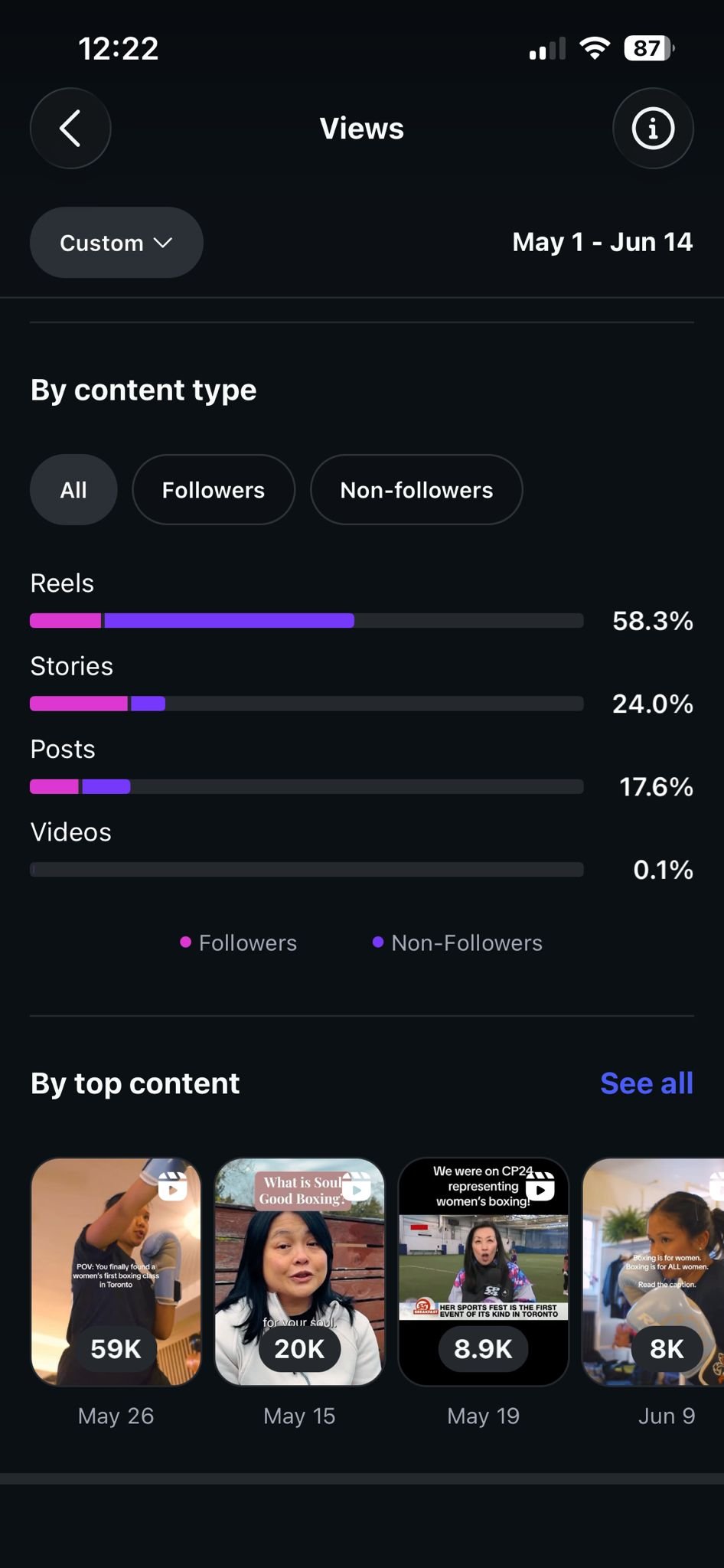Tap the Reels 58.3% progress bar
Image resolution: width=724 pixels, height=1568 pixels.
pyautogui.click(x=307, y=620)
